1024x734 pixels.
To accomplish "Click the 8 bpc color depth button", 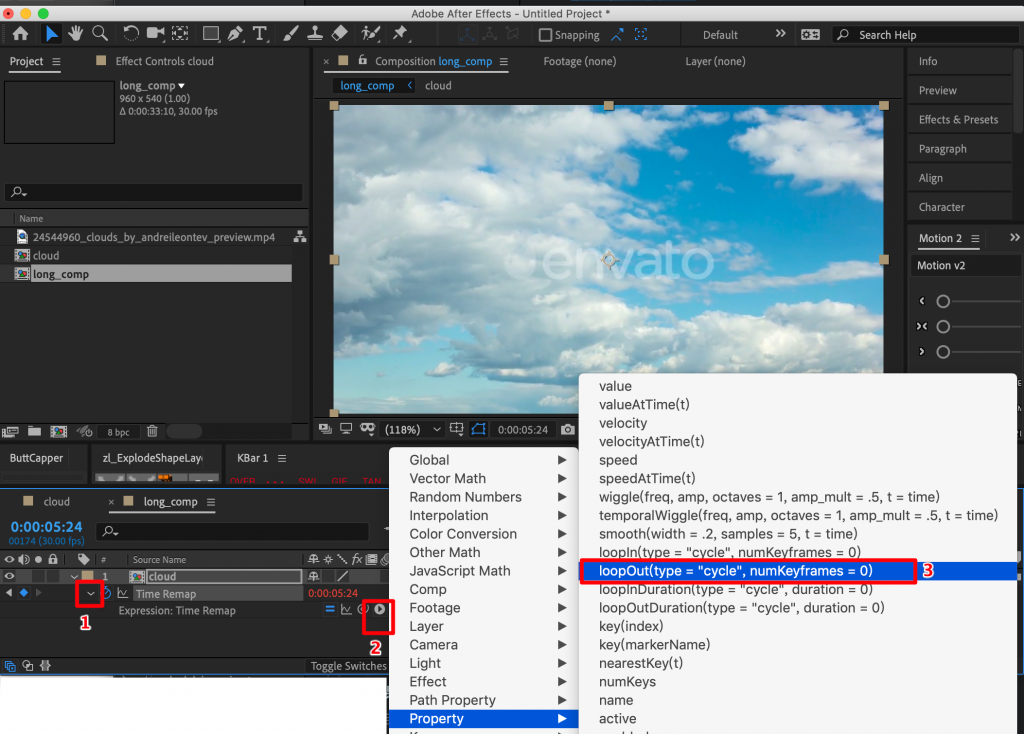I will (118, 432).
